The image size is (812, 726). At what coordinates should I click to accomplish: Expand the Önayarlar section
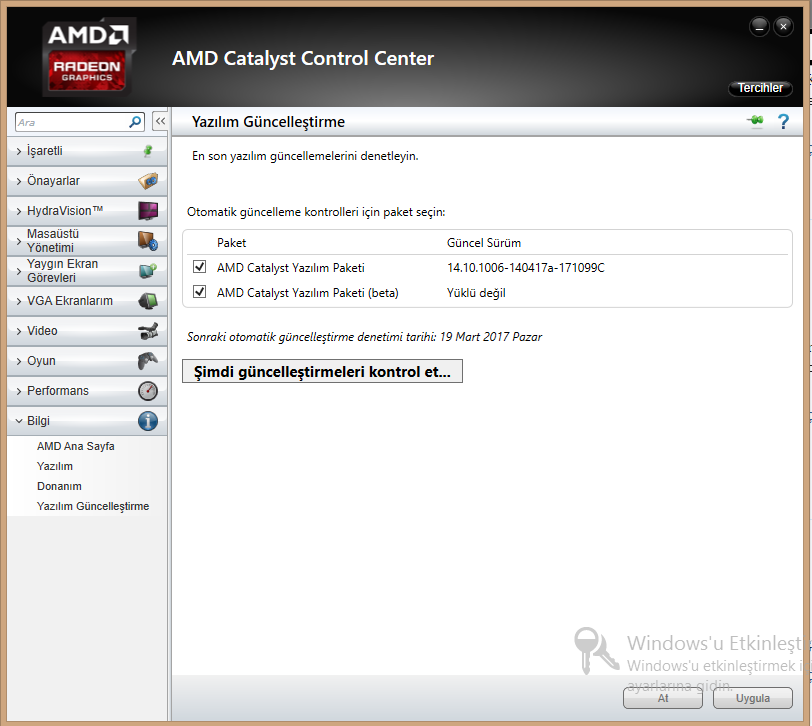pyautogui.click(x=87, y=181)
